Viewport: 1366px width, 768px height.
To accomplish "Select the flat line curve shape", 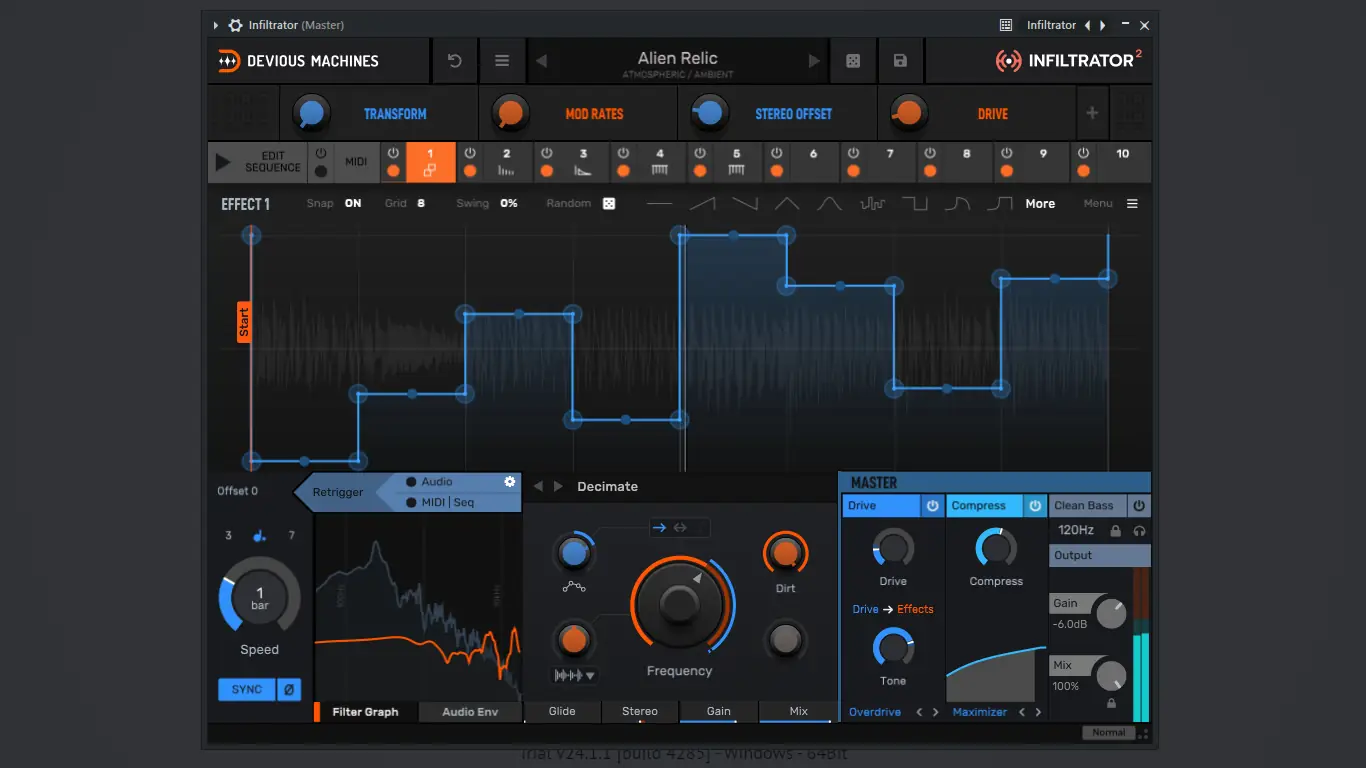I will (x=660, y=204).
